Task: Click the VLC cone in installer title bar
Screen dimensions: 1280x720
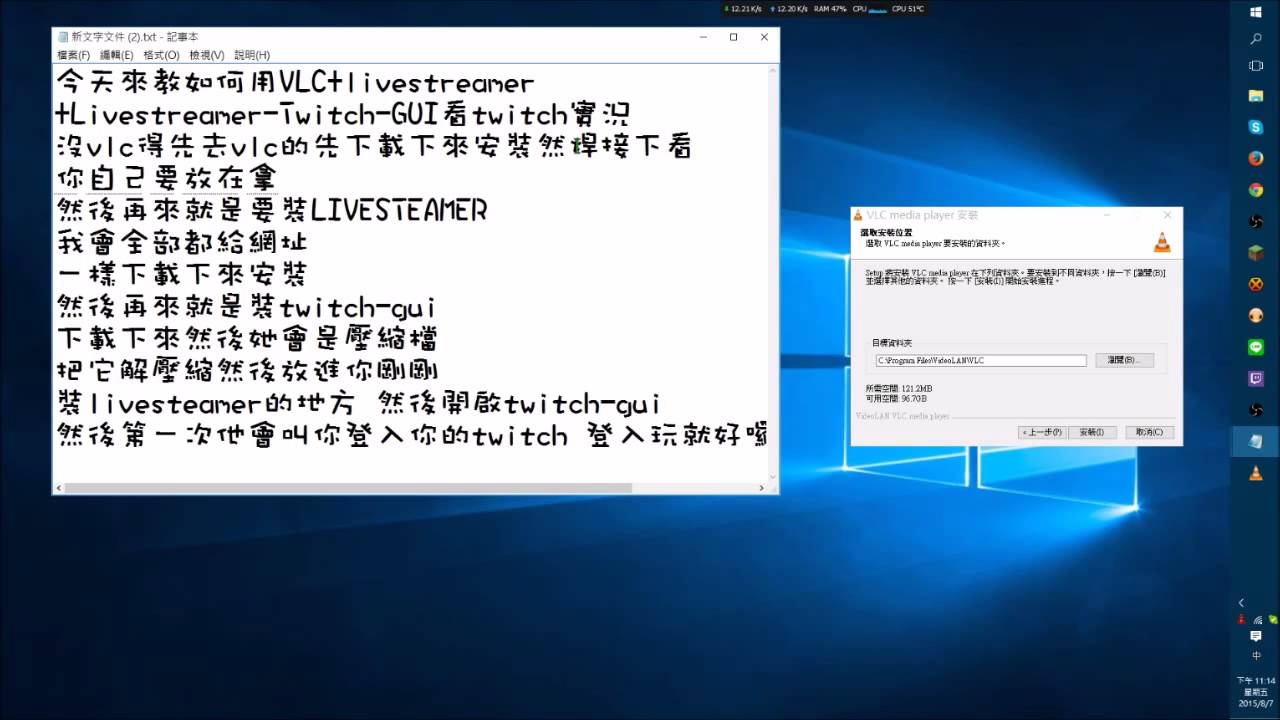Action: point(858,215)
